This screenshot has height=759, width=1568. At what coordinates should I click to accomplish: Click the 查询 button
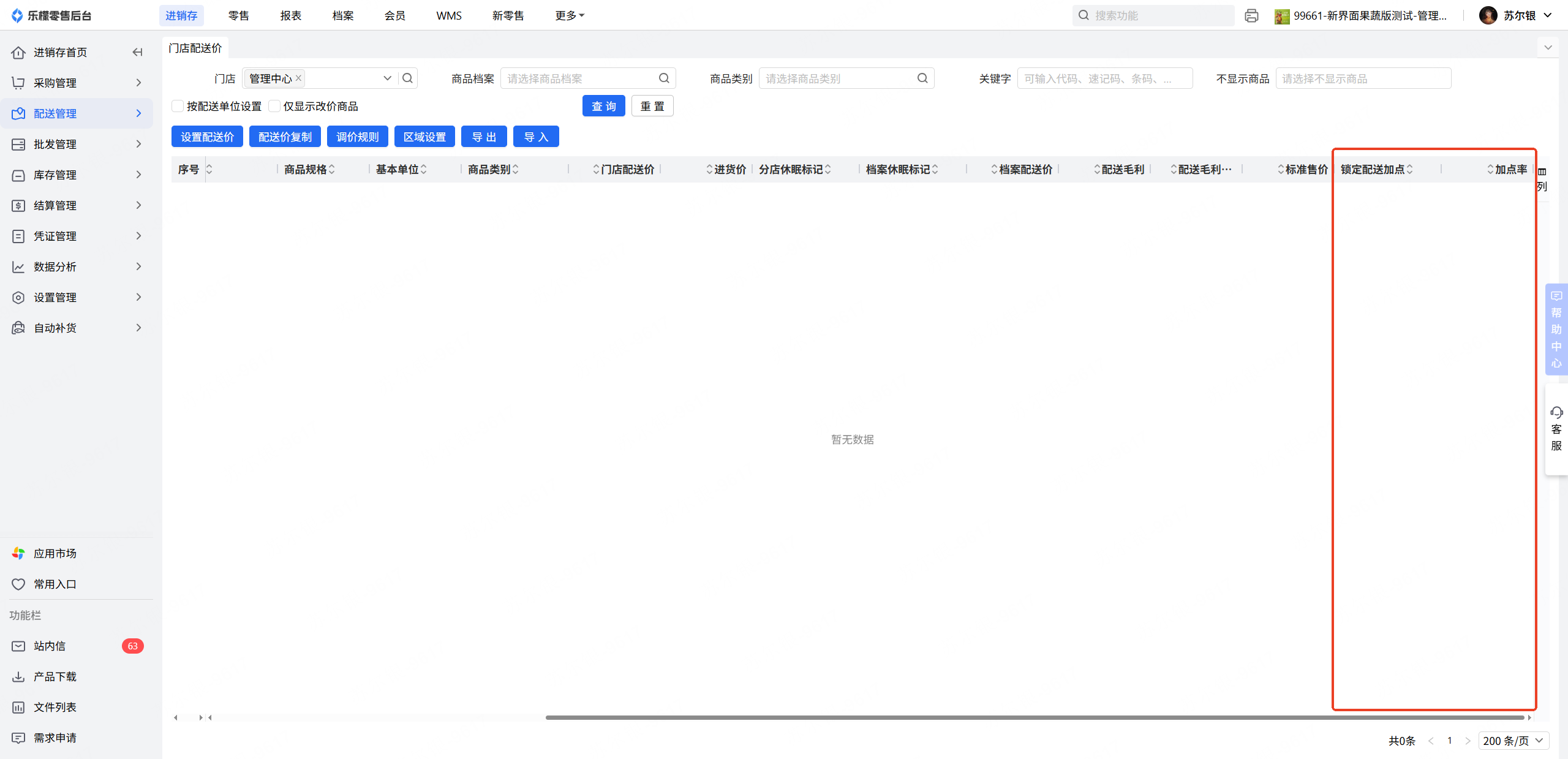click(x=603, y=106)
